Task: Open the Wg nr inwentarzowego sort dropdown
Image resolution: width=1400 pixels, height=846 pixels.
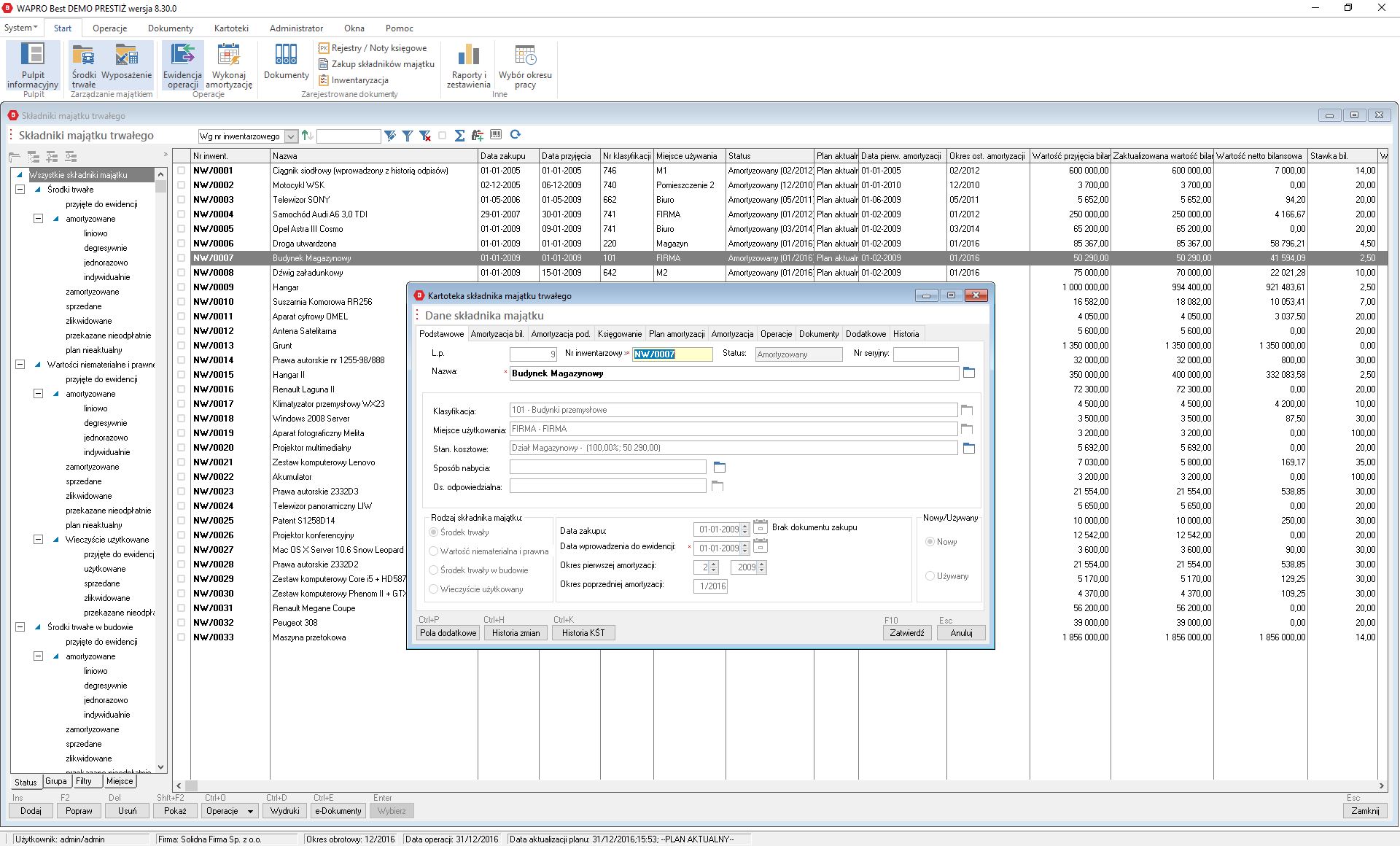Action: [290, 136]
